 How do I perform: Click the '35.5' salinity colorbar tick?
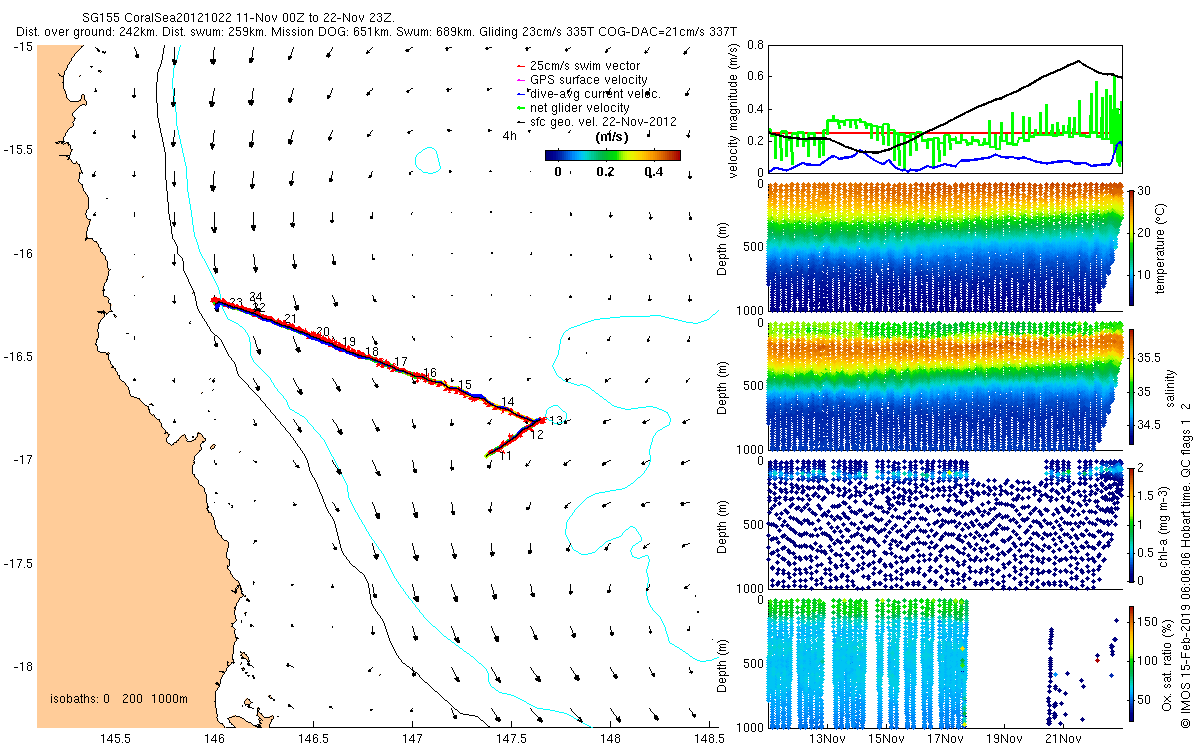click(1150, 357)
